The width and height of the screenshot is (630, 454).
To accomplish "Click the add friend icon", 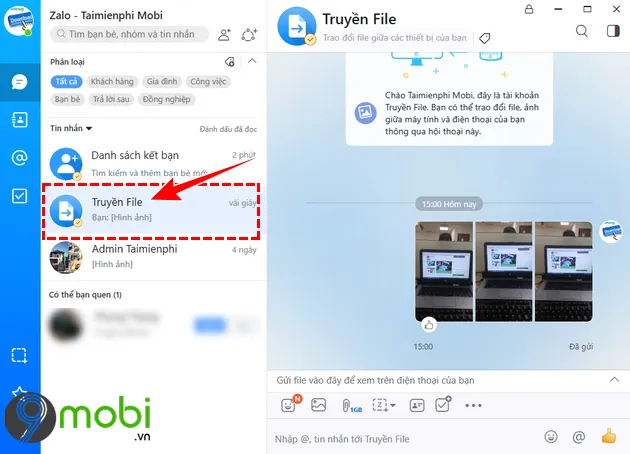I will (225, 35).
